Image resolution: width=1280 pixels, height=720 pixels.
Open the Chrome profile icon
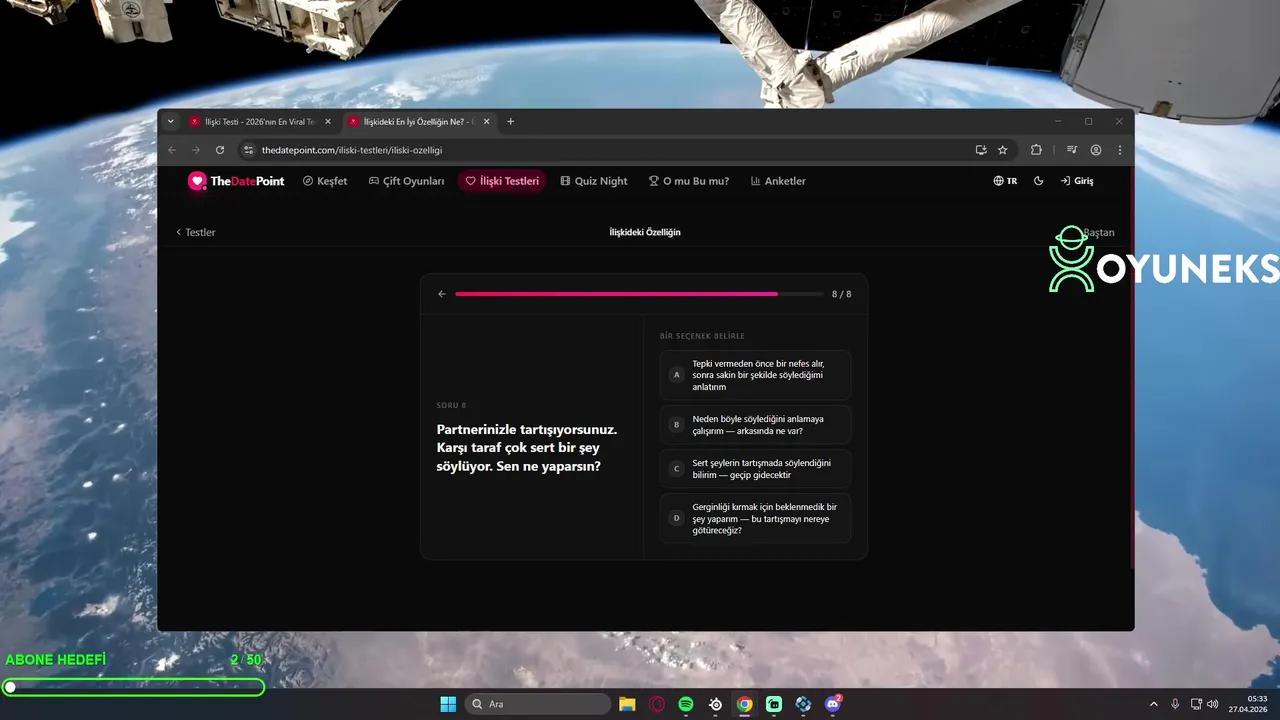pos(1096,150)
